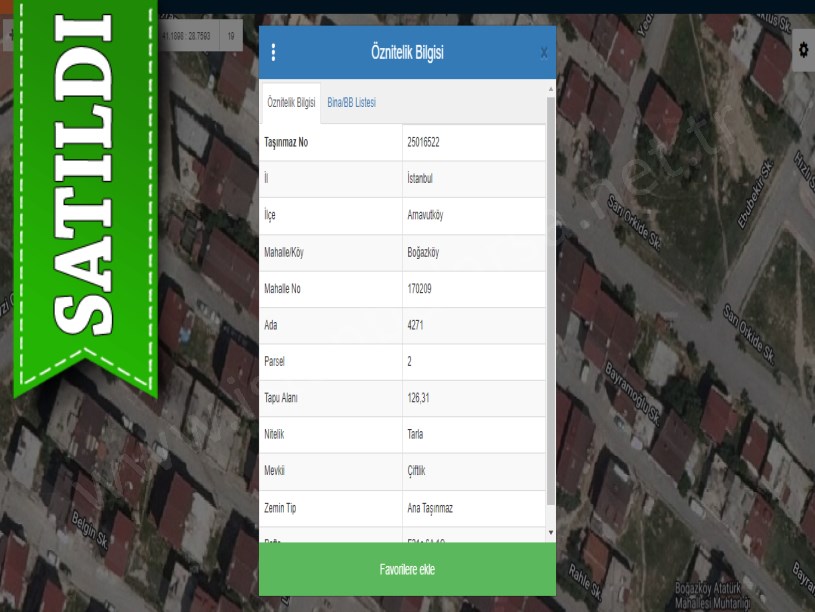
Task: Click the Taşınmaz No value 25016522
Action: click(423, 142)
